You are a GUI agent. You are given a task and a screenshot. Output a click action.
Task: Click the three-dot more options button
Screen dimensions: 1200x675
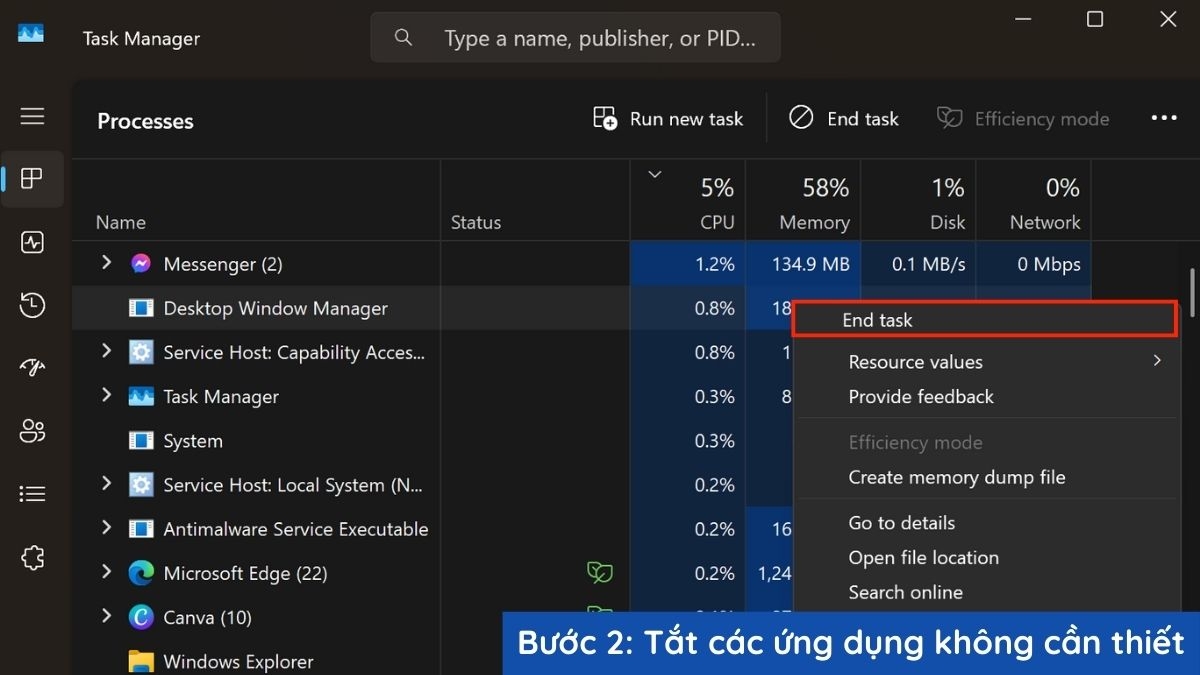pos(1163,119)
